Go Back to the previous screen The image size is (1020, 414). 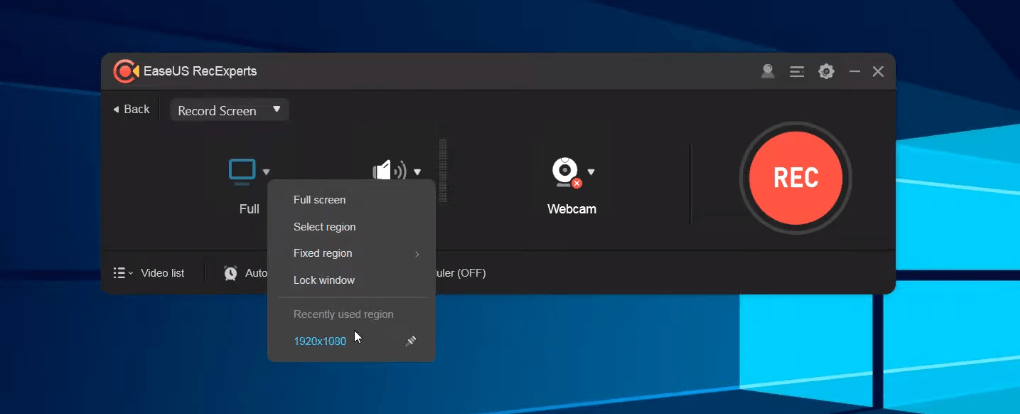(x=131, y=109)
